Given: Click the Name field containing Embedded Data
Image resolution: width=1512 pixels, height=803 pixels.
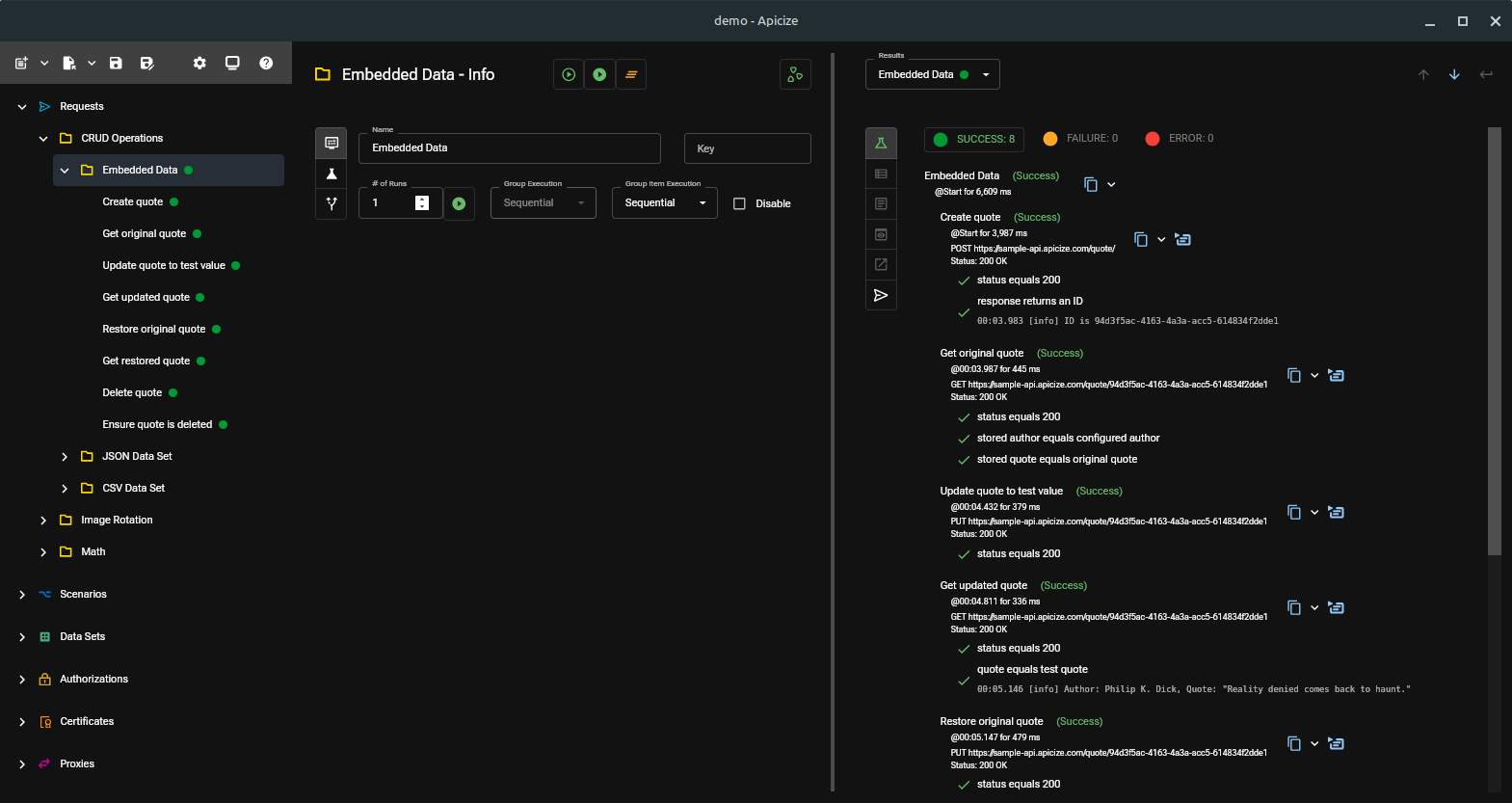Looking at the screenshot, I should tap(510, 148).
